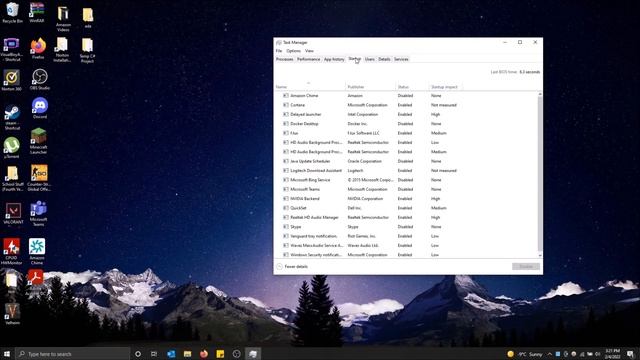The width and height of the screenshot is (640, 360).
Task: Select the Java Update Scheduler entry
Action: point(406,161)
